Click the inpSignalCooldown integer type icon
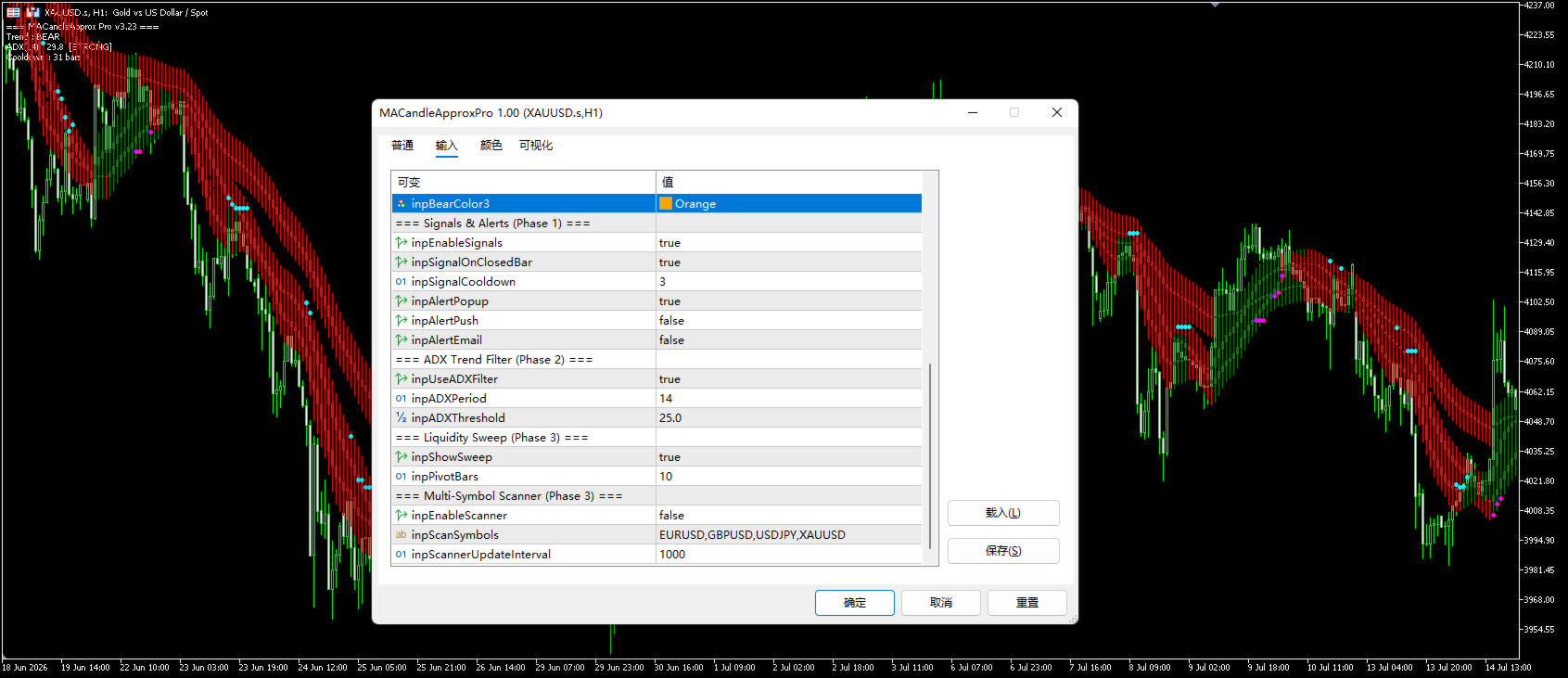The image size is (1568, 678). point(402,282)
